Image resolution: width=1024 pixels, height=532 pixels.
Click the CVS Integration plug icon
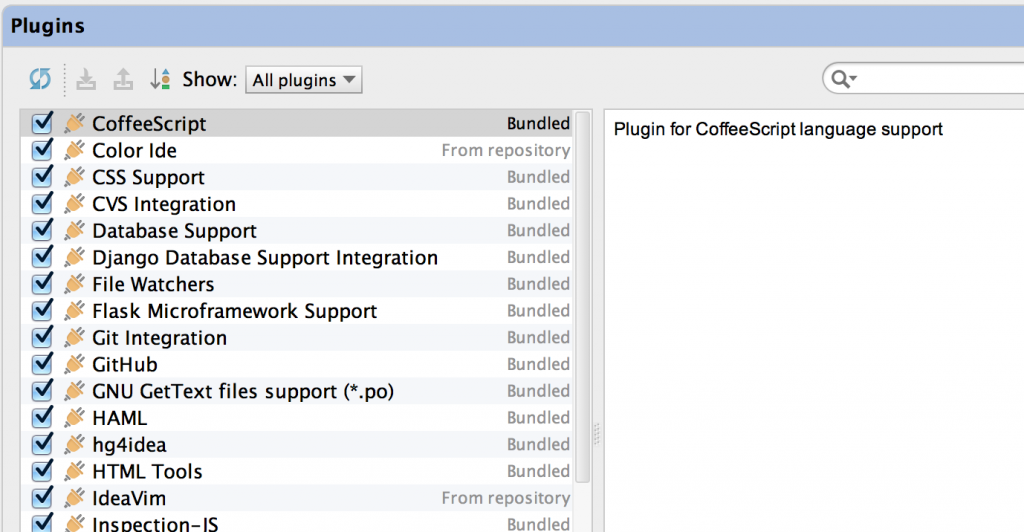tap(74, 204)
